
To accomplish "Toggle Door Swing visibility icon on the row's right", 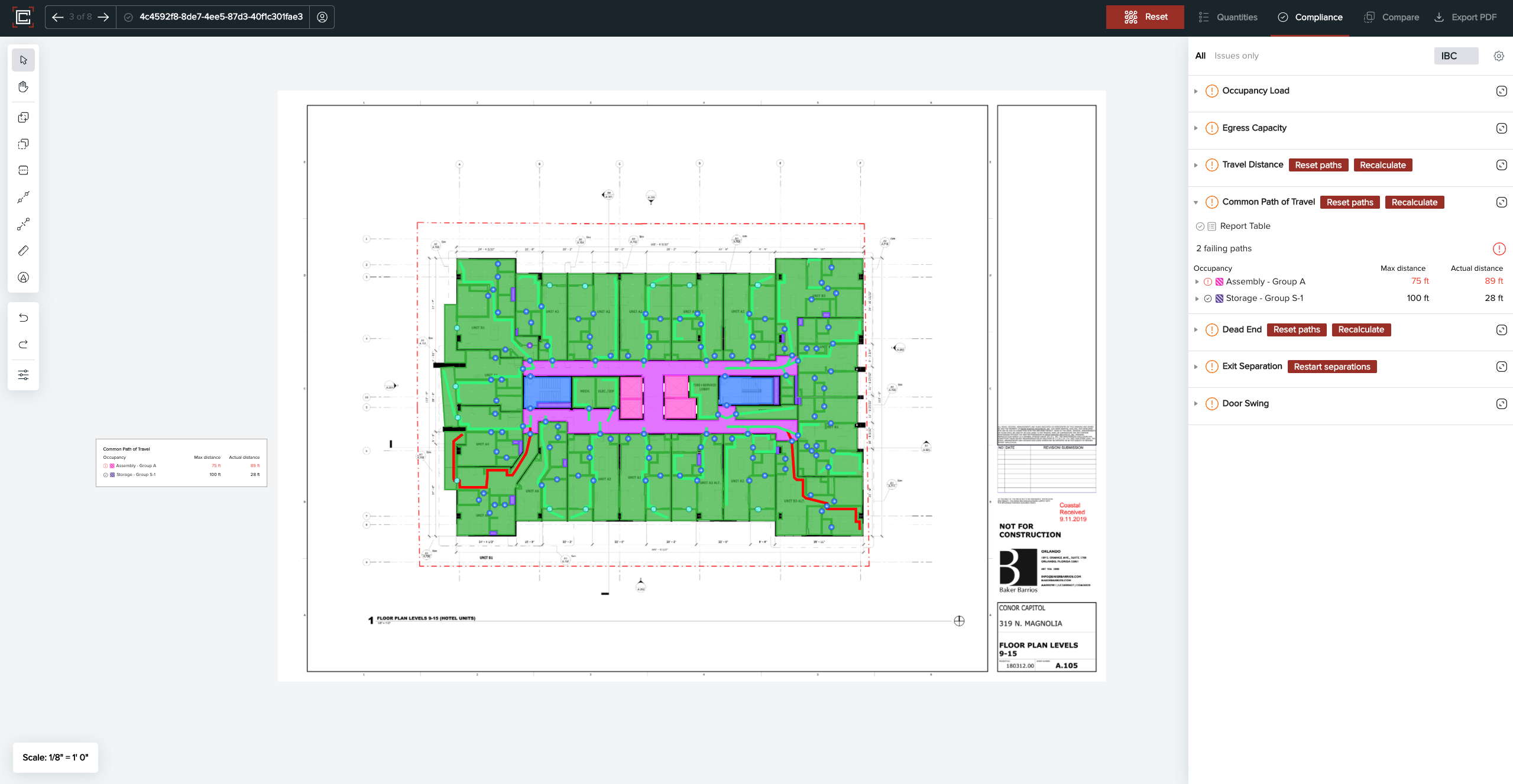I will (1501, 404).
